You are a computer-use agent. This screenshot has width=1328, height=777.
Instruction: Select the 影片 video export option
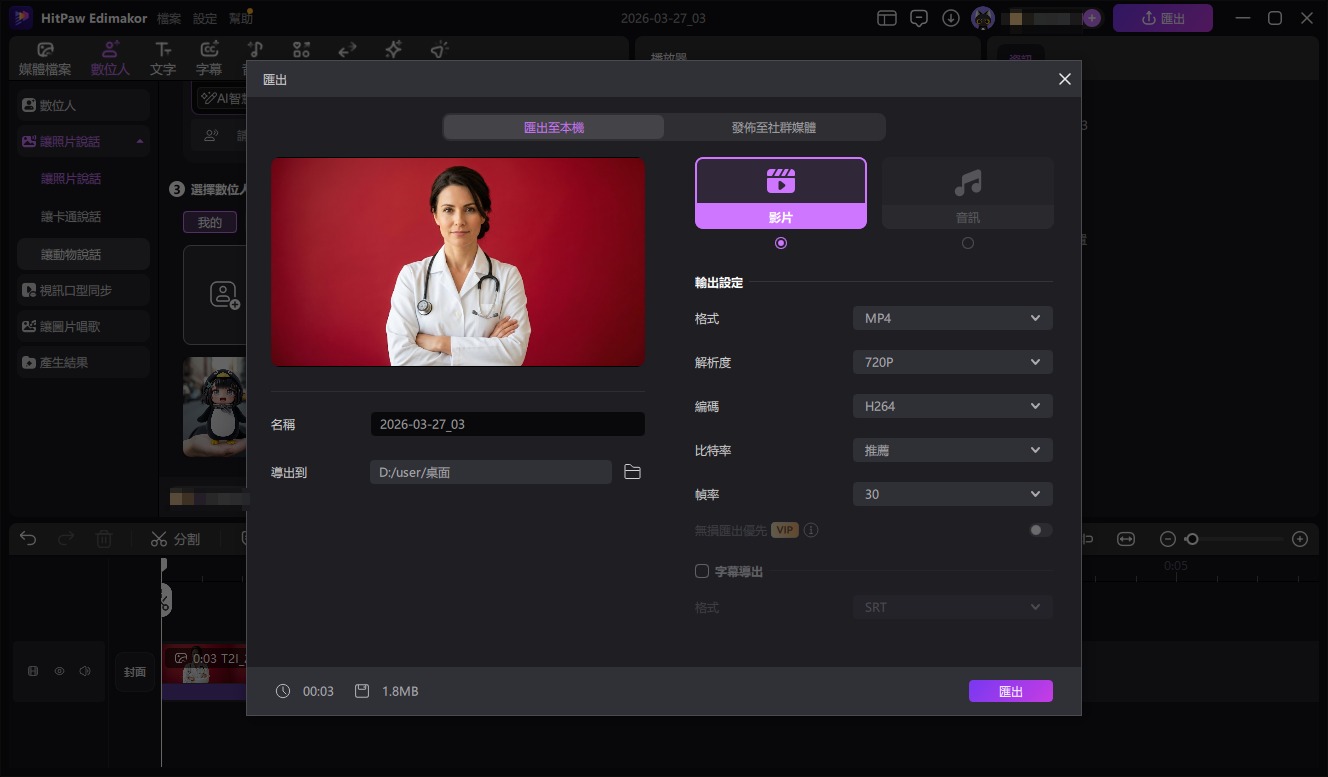point(780,192)
